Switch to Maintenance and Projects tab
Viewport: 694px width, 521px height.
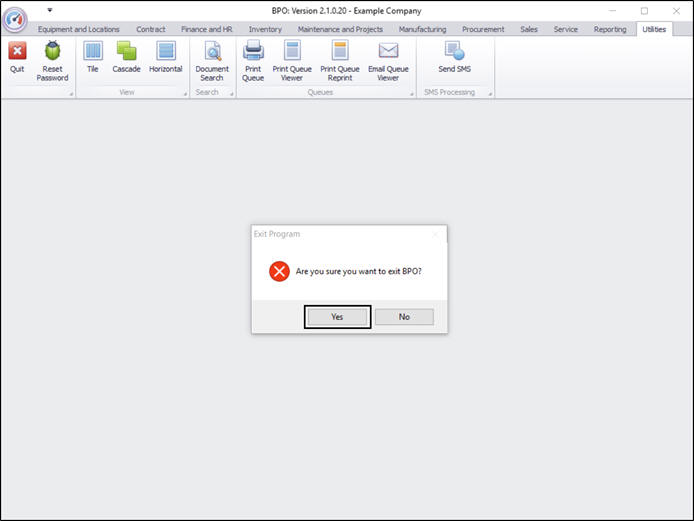pyautogui.click(x=340, y=29)
